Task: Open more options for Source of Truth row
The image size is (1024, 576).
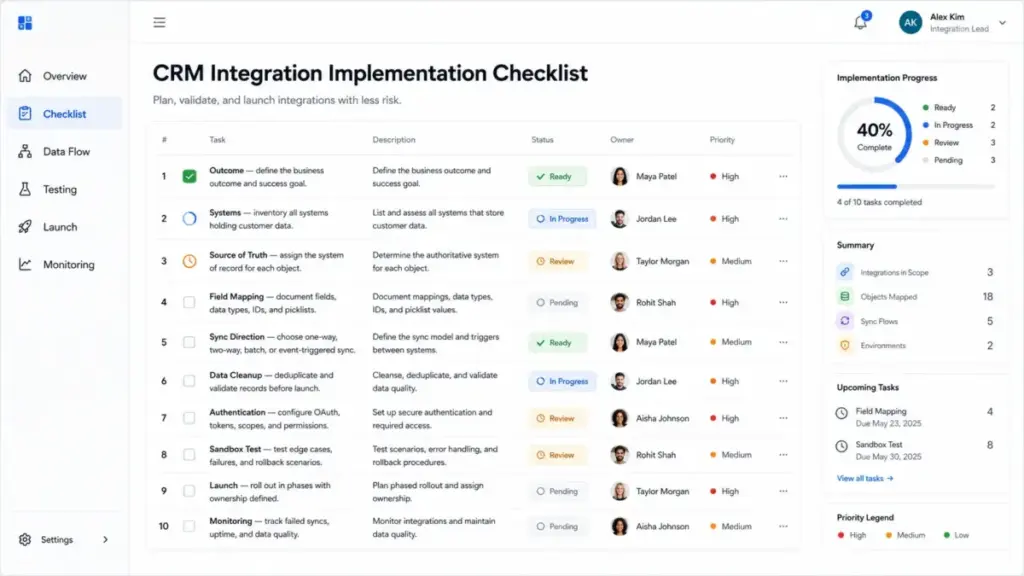Action: 783,261
